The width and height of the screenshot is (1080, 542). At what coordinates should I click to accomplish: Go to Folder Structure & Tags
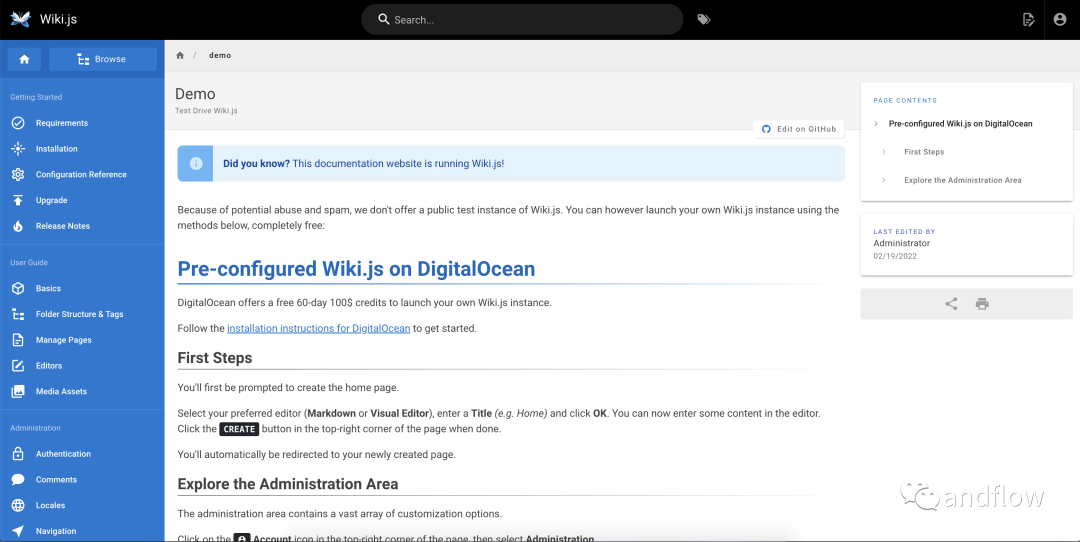point(79,314)
